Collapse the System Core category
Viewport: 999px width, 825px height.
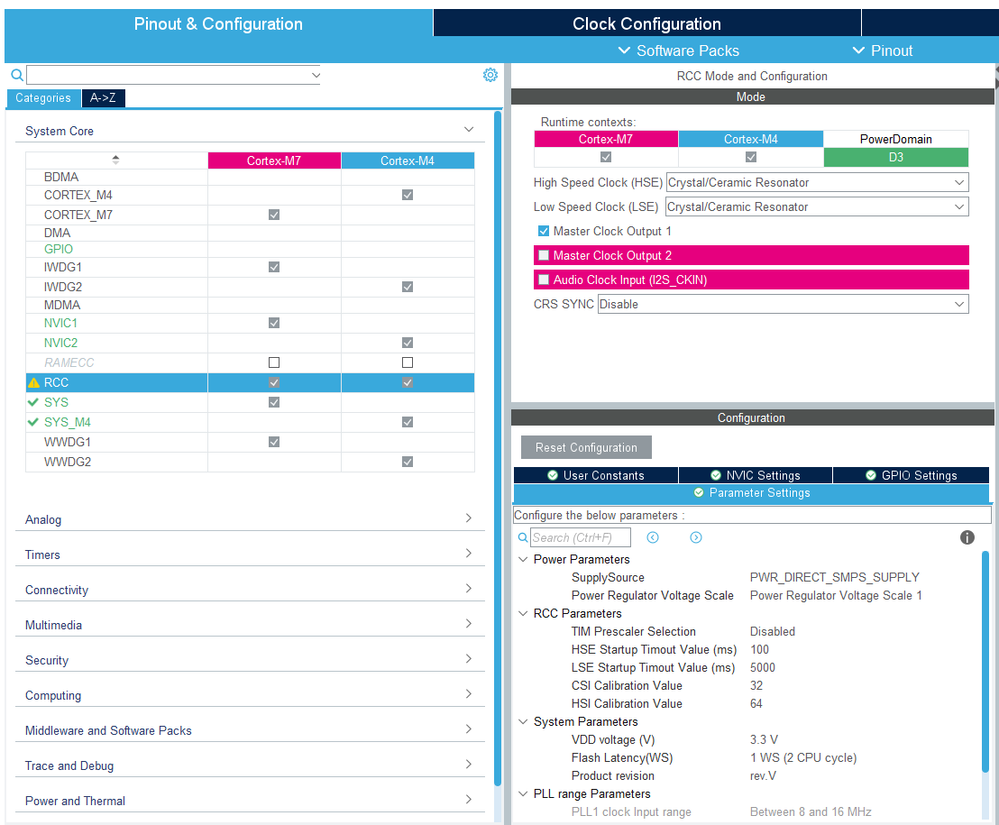469,129
